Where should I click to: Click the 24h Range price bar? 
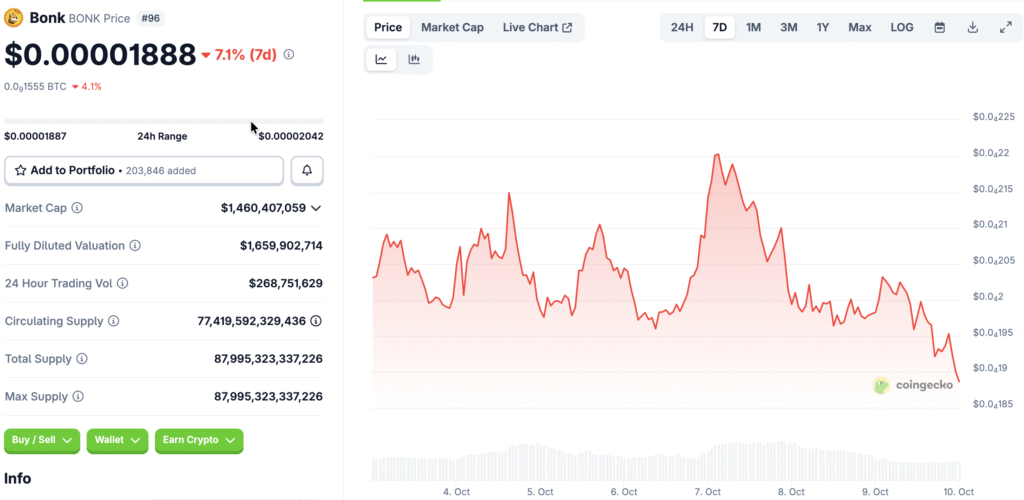click(164, 121)
